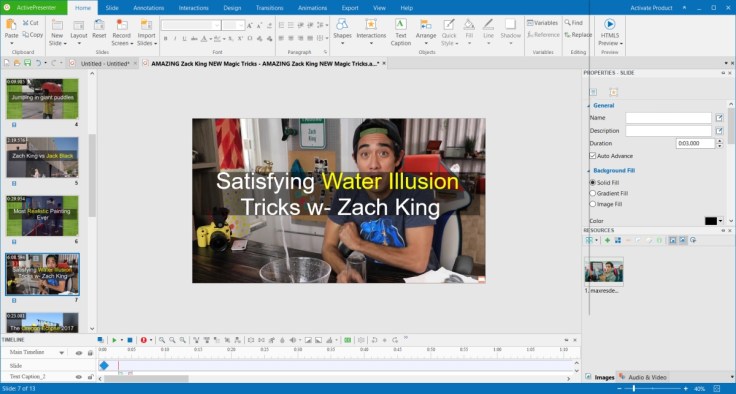Click the Find button in Editing
Viewport: 736px width, 394px height.
click(574, 23)
